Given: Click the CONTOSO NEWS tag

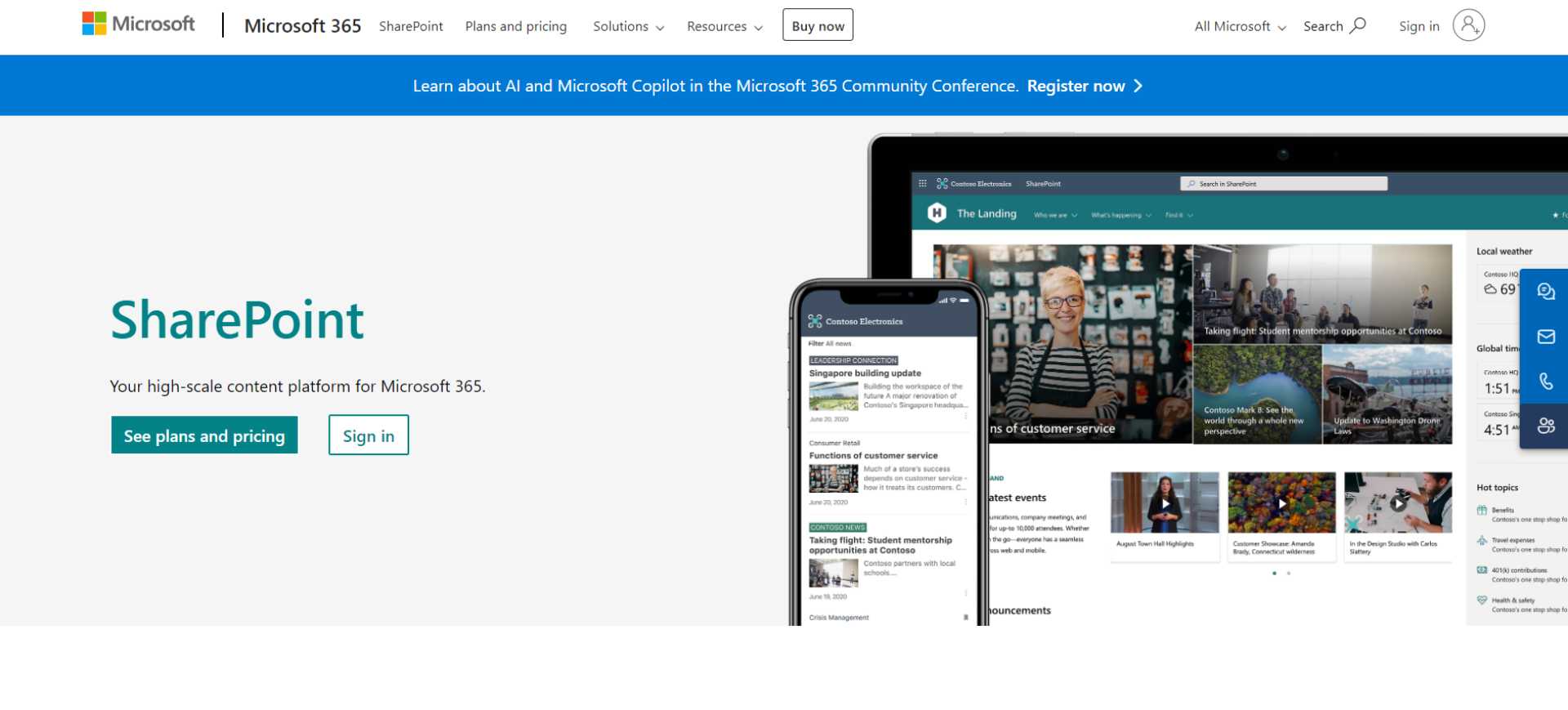Looking at the screenshot, I should [x=838, y=528].
